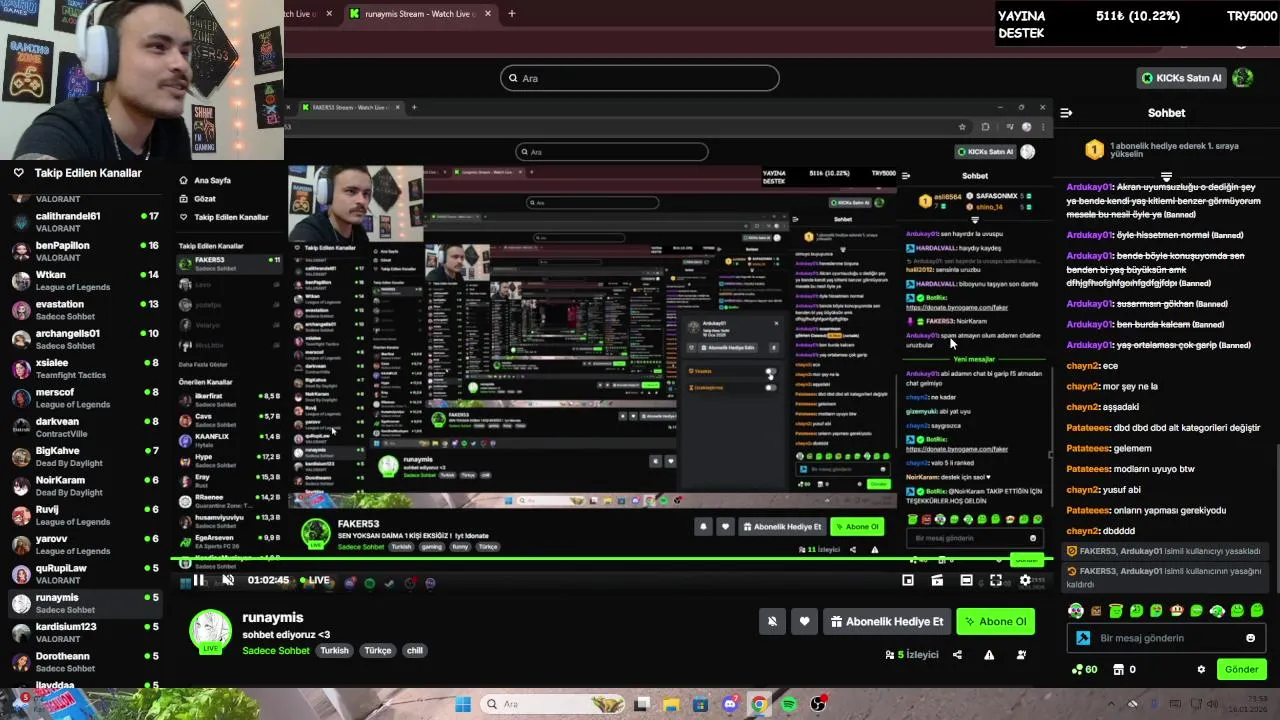Open the chill tag
Image resolution: width=1280 pixels, height=720 pixels.
414,651
